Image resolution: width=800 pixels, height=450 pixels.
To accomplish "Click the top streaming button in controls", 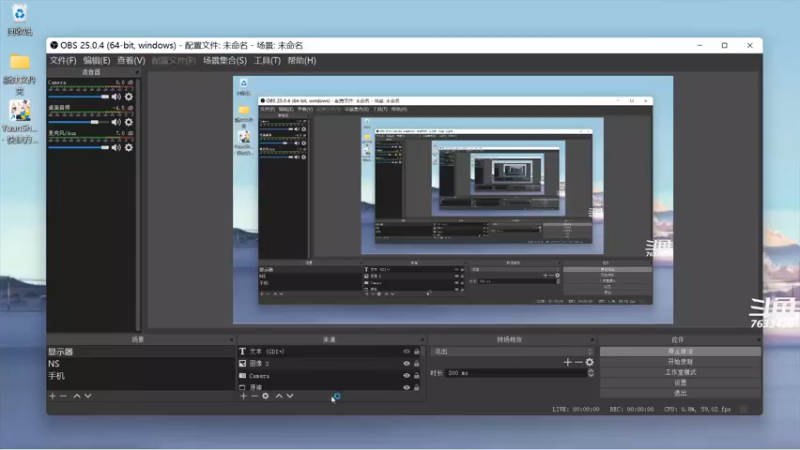I will click(x=680, y=352).
